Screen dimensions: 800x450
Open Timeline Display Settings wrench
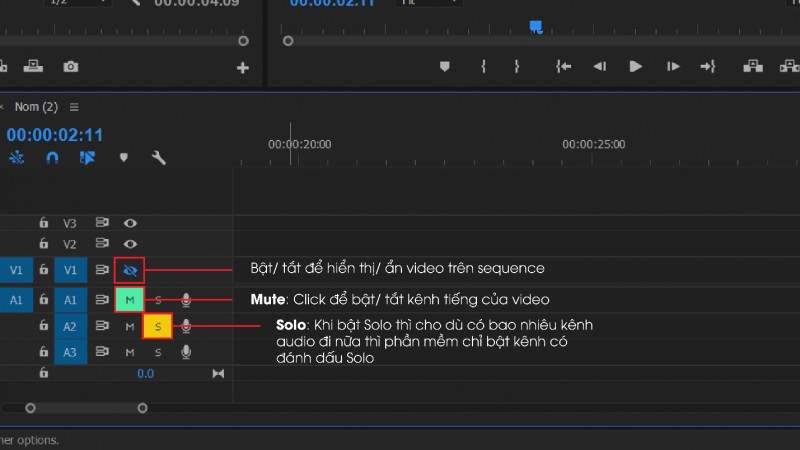point(159,158)
